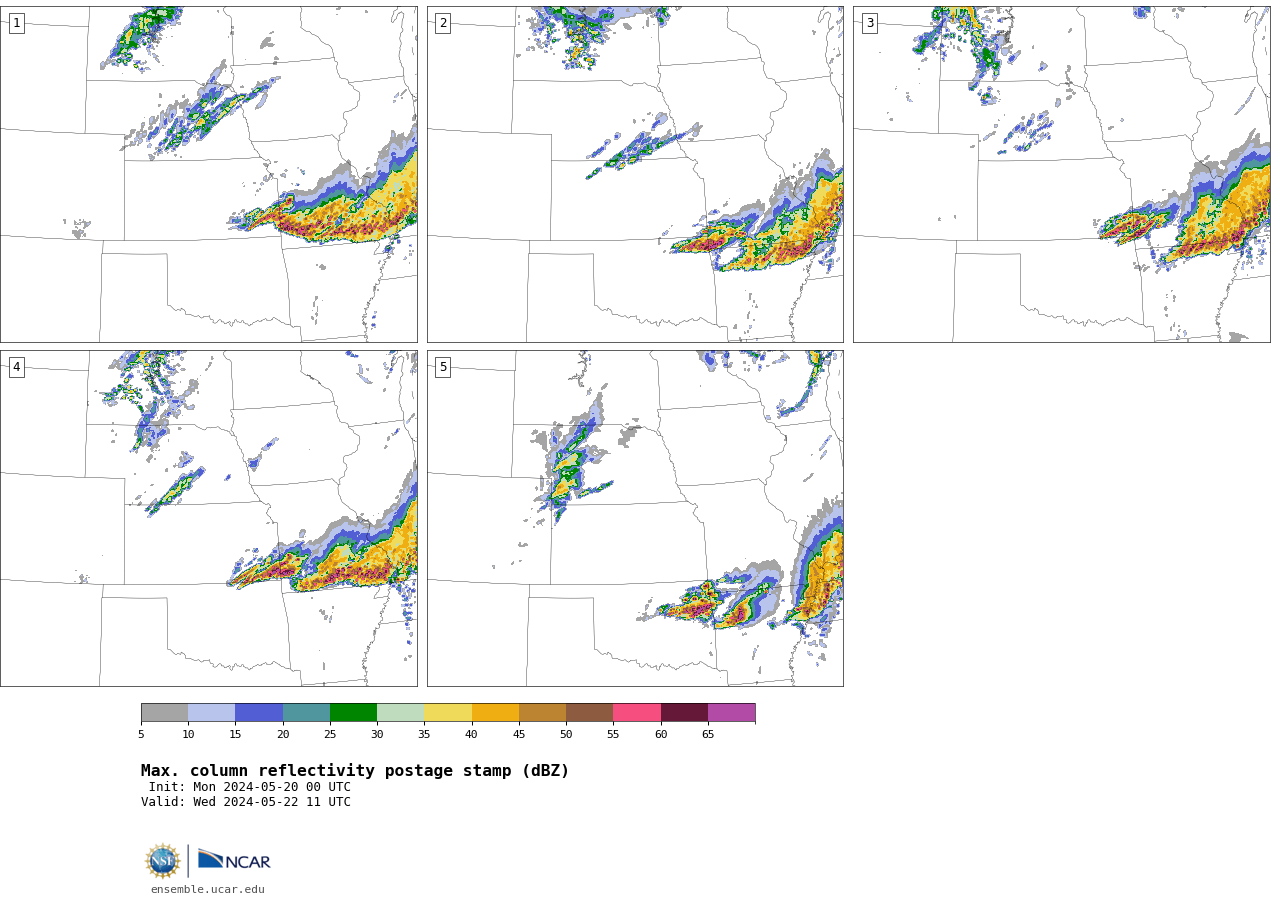Click the member number 2 label box
Screen dimensions: 1280x901
[x=443, y=23]
